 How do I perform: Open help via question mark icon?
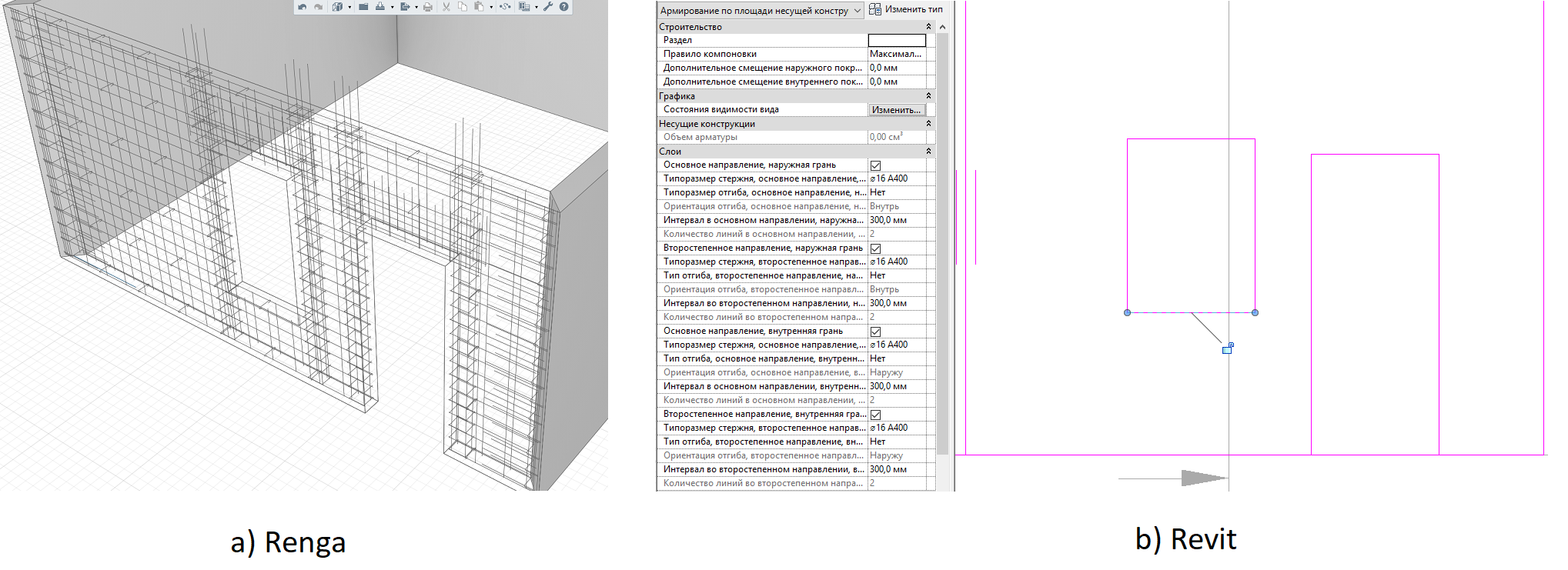pyautogui.click(x=564, y=7)
